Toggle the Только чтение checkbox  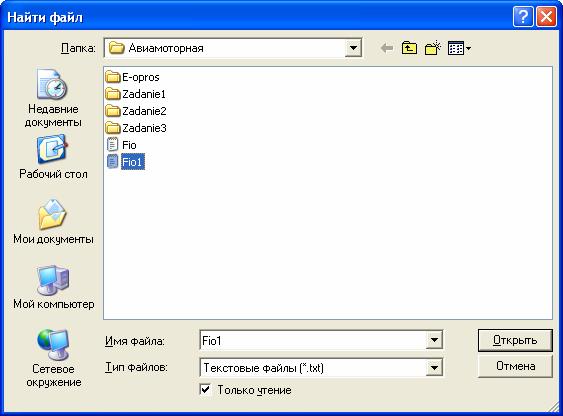[205, 389]
